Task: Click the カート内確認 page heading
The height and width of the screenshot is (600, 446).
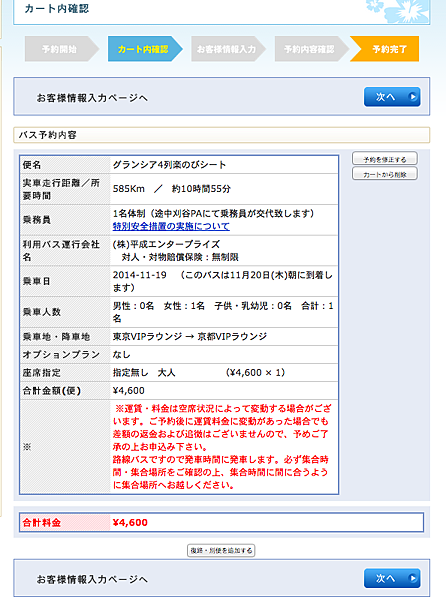Action: point(57,9)
